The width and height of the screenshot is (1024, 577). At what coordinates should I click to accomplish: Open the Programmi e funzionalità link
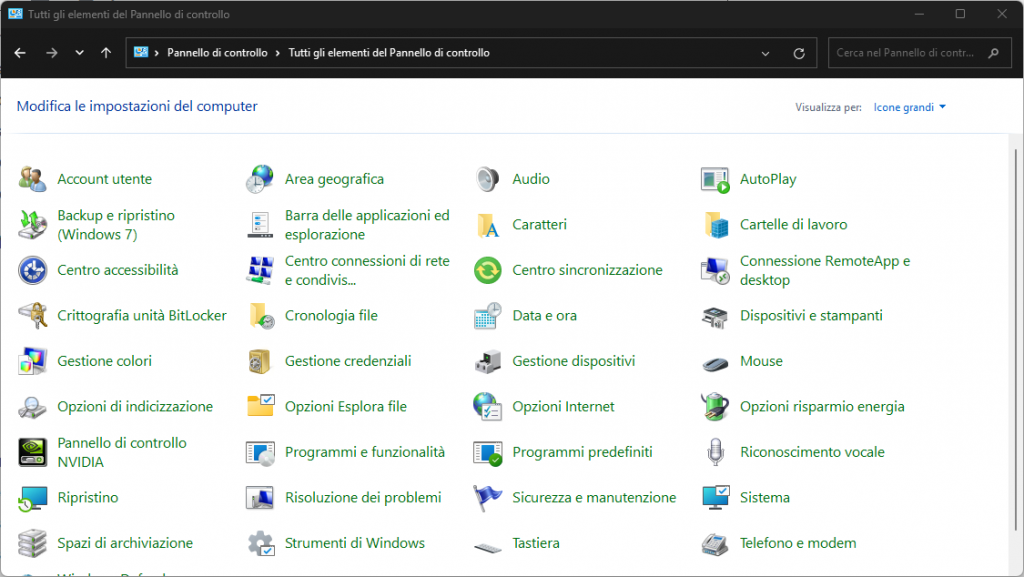[364, 453]
